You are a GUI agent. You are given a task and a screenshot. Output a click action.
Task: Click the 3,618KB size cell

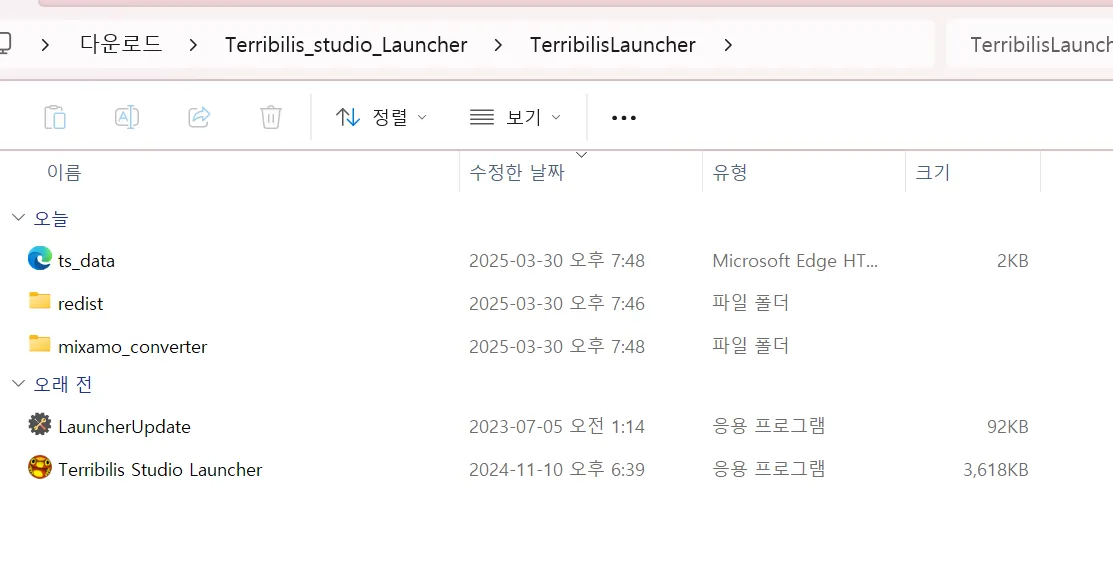click(x=995, y=469)
